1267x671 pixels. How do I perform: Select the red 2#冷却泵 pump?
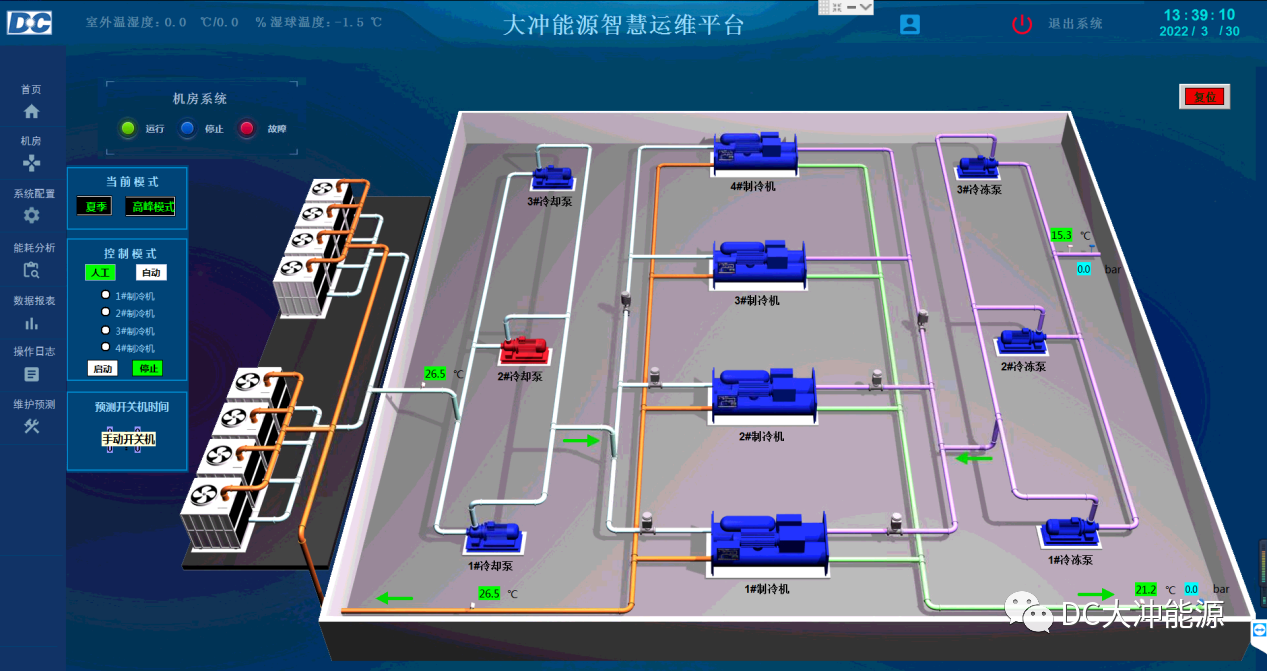526,351
